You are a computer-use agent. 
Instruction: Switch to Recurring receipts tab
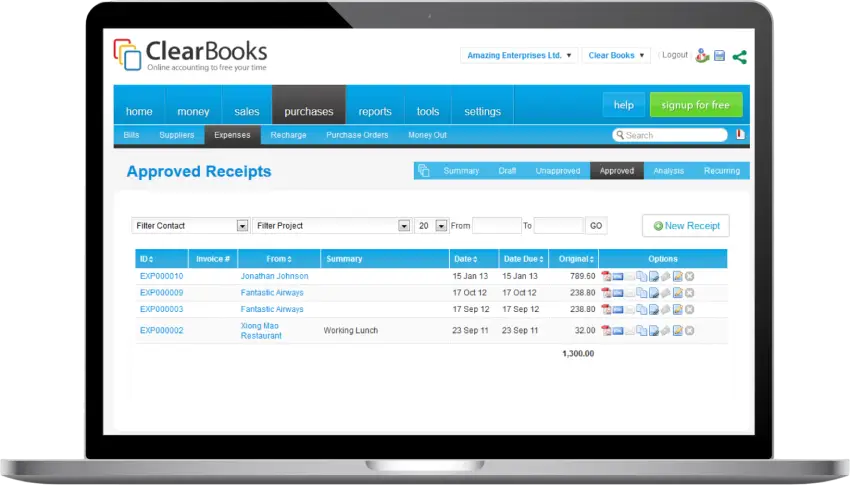click(x=722, y=171)
